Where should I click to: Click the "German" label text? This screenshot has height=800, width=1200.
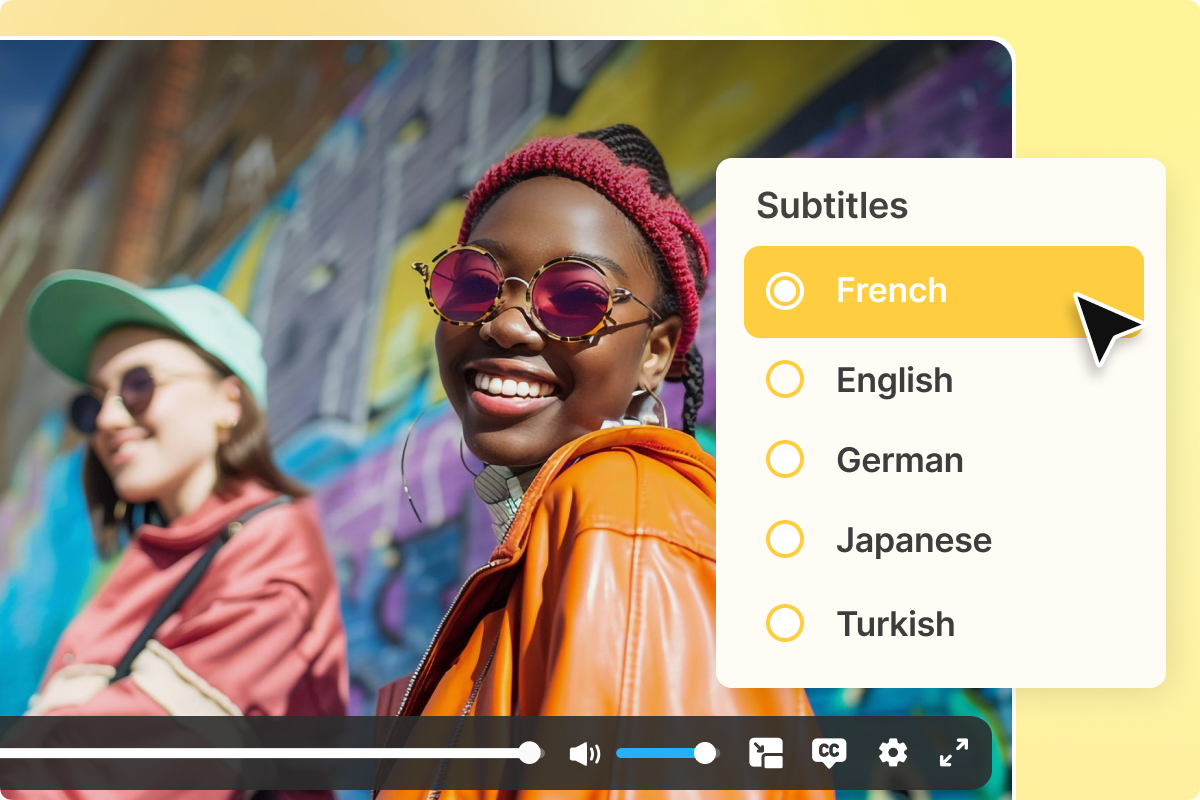pyautogui.click(x=900, y=460)
